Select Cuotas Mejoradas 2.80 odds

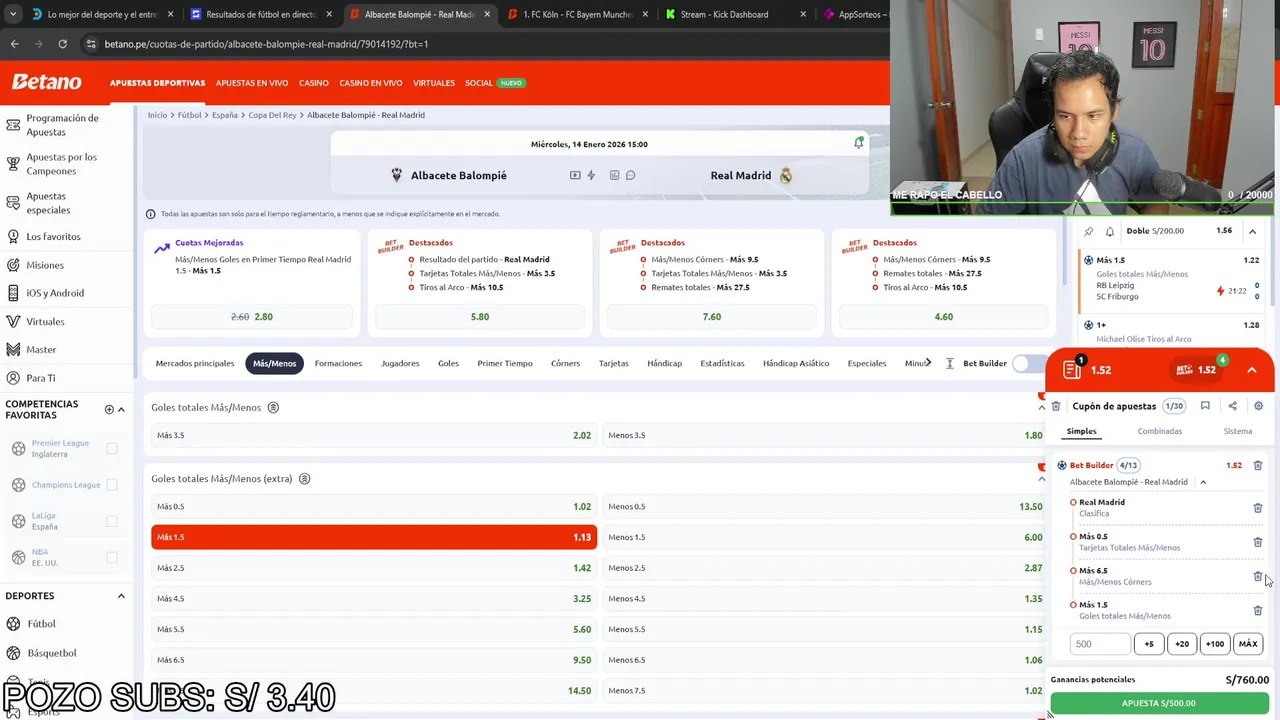(x=252, y=317)
